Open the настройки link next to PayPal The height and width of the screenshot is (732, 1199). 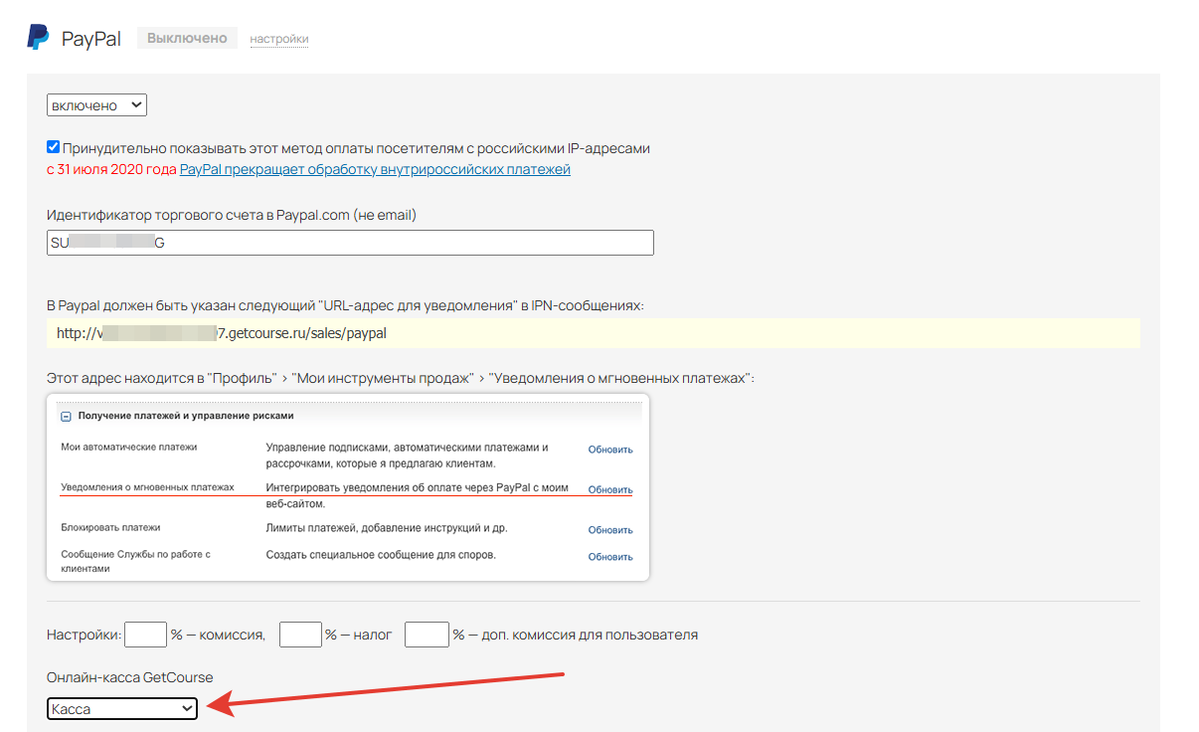pos(279,39)
